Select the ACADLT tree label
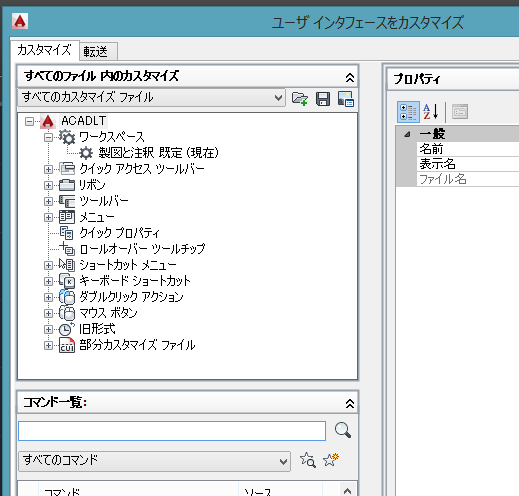 click(x=84, y=121)
